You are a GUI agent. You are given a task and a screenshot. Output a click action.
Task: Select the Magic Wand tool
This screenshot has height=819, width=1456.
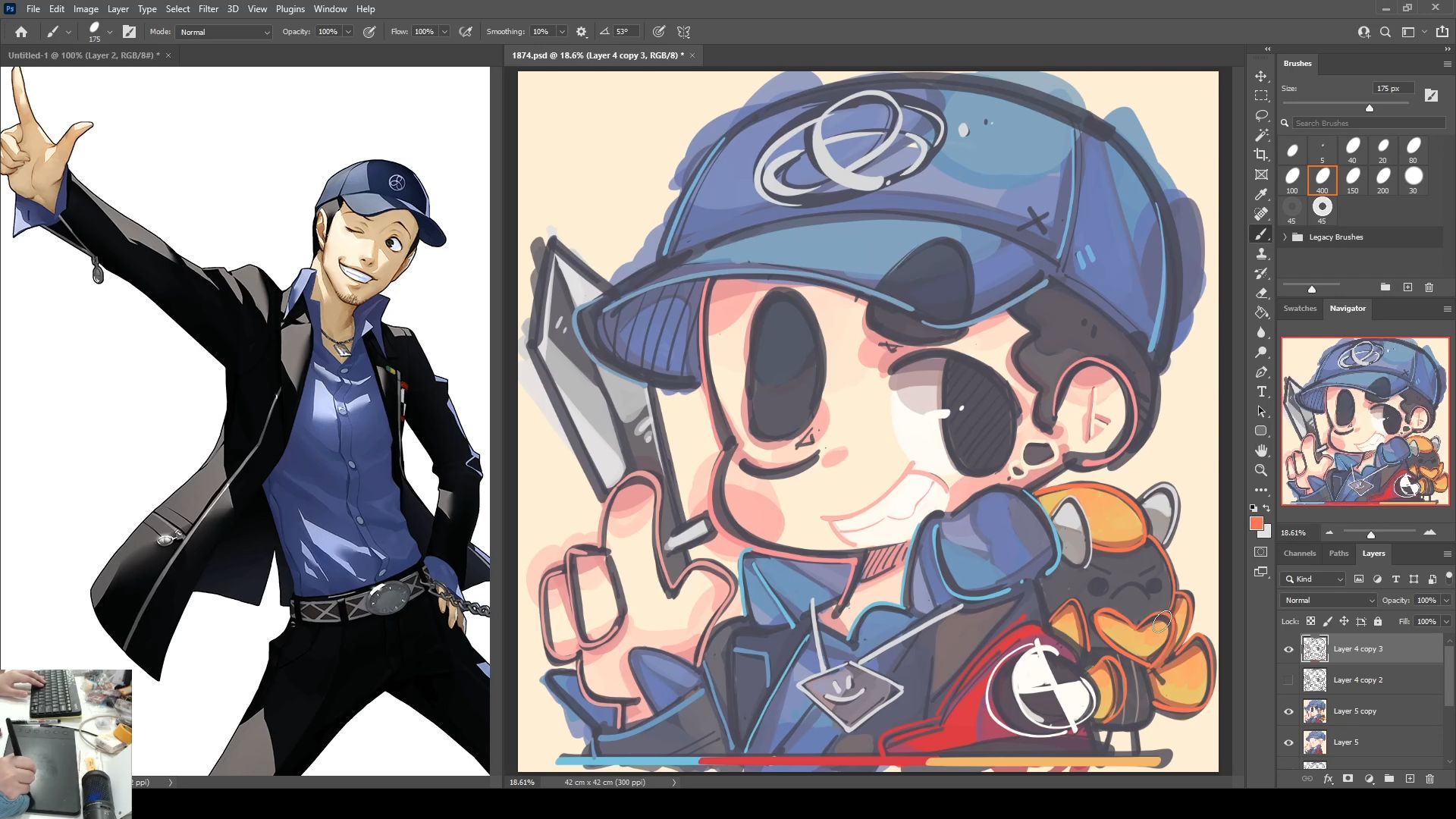click(1261, 135)
